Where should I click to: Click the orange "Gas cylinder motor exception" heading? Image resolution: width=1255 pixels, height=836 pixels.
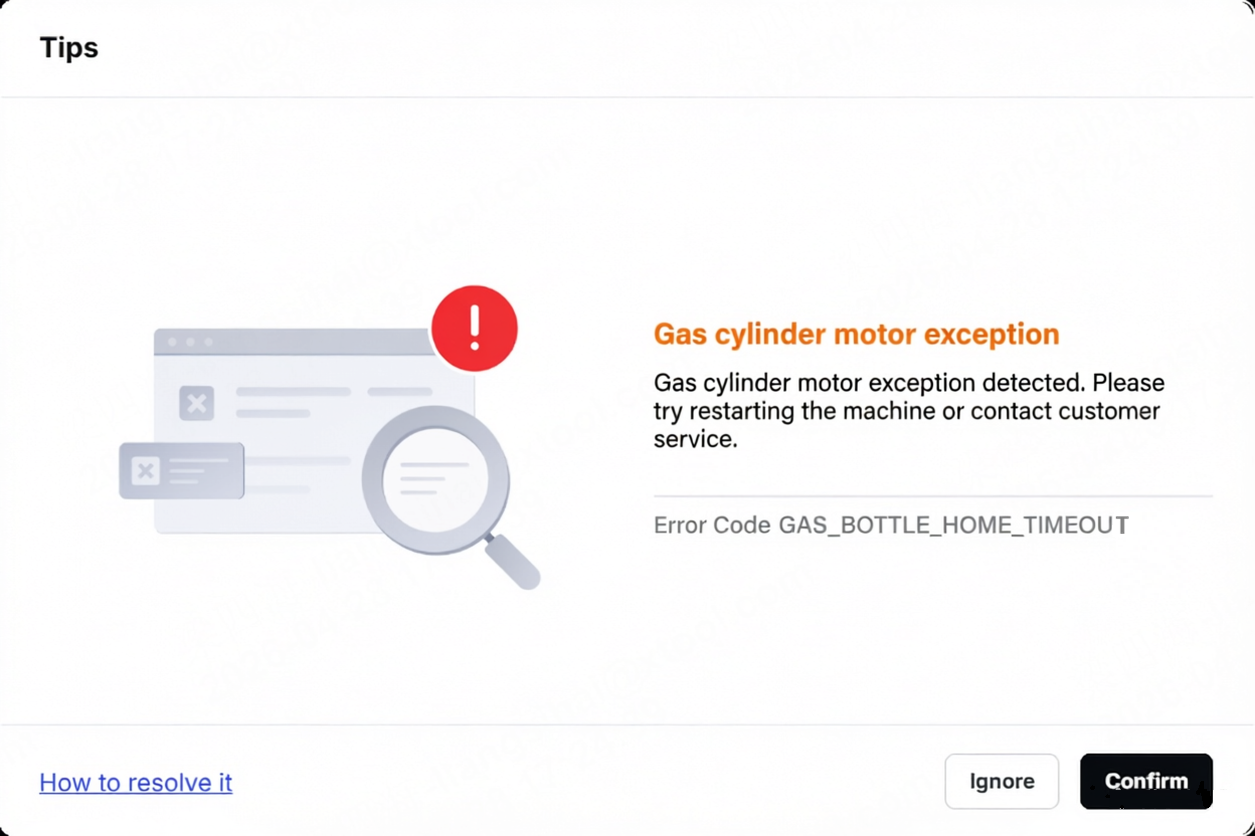tap(856, 334)
